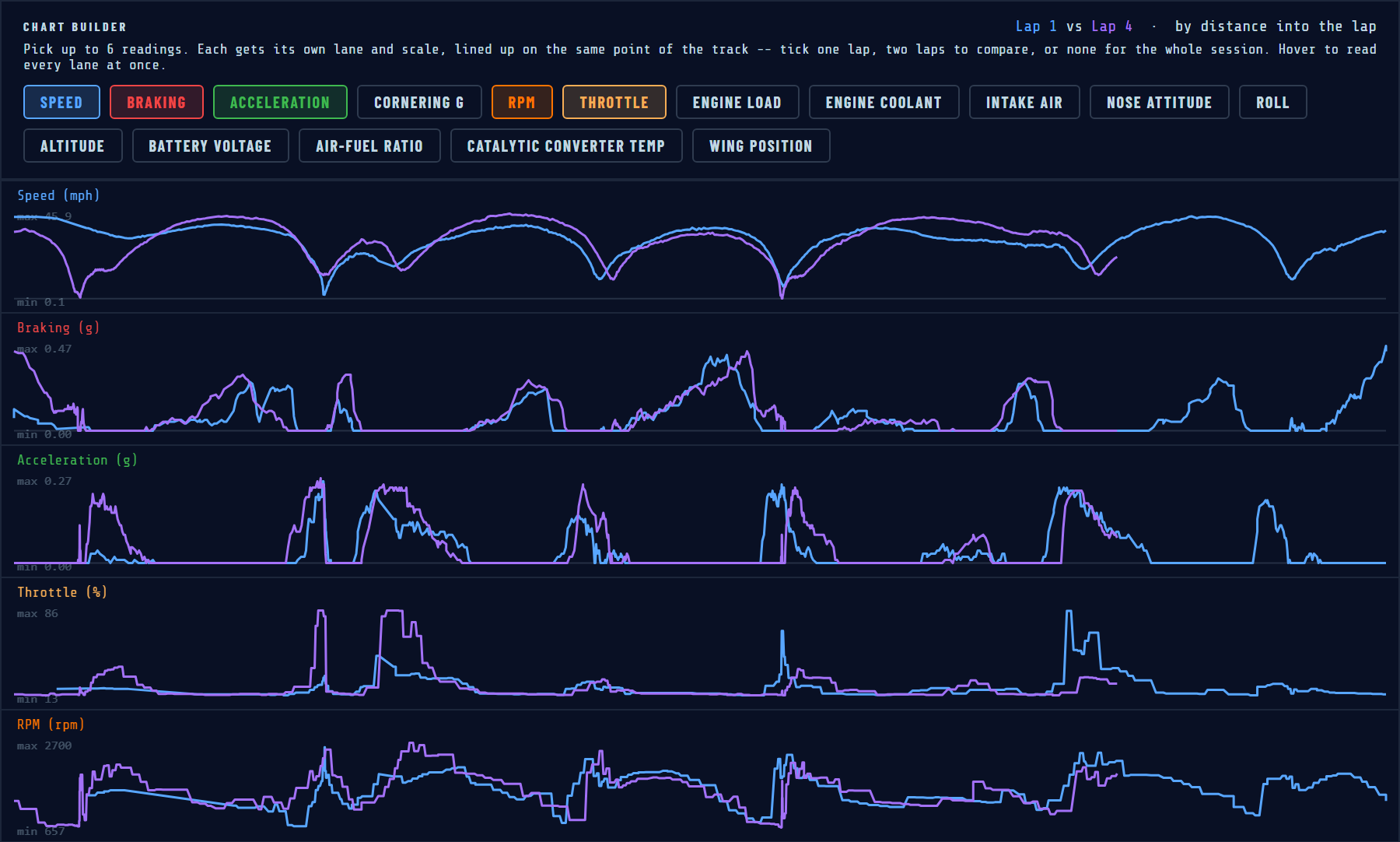The height and width of the screenshot is (842, 1400).
Task: Toggle off the SPEED reading chip
Action: click(61, 102)
